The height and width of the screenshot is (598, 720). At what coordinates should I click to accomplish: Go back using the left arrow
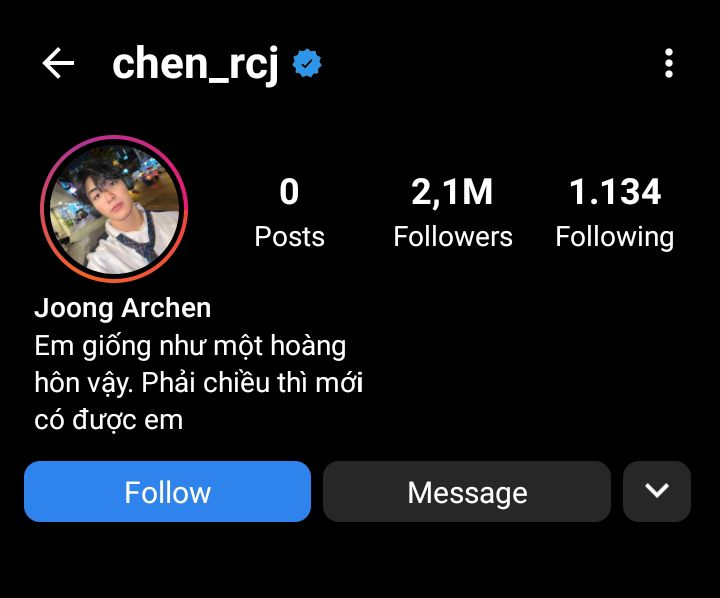(x=58, y=63)
